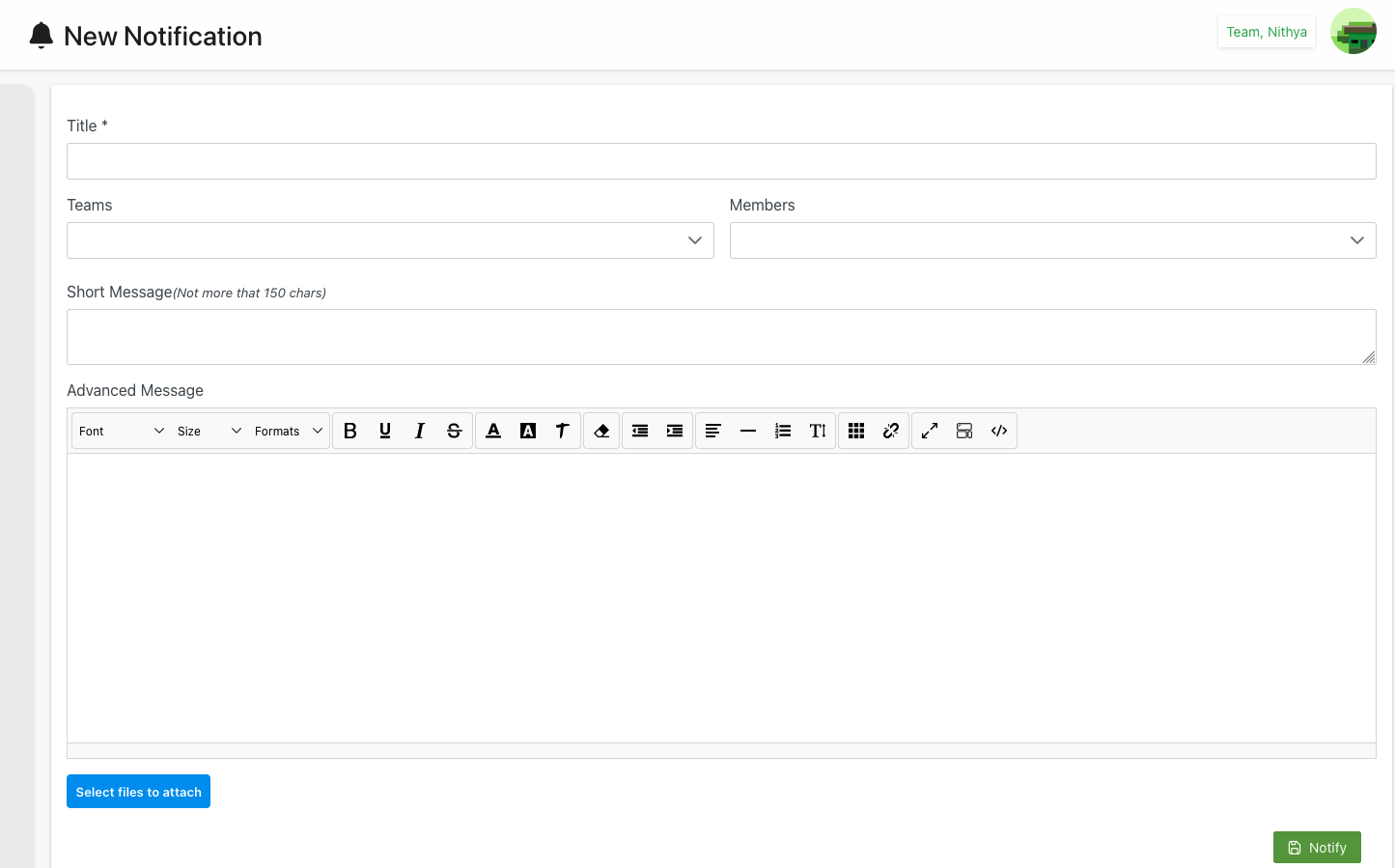The image size is (1395, 868).
Task: Toggle bold formatting in the editor
Action: 350,431
